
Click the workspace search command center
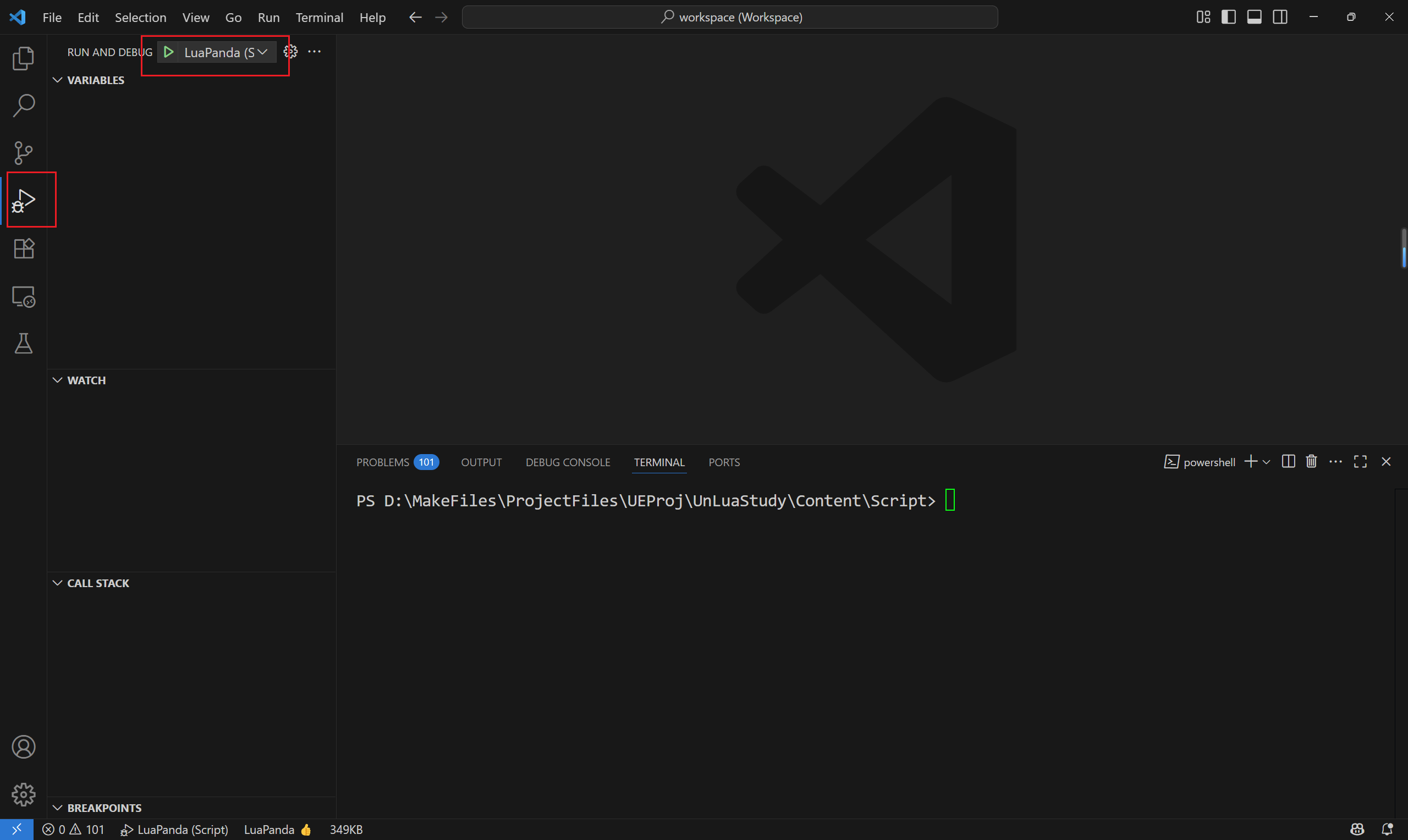point(730,17)
